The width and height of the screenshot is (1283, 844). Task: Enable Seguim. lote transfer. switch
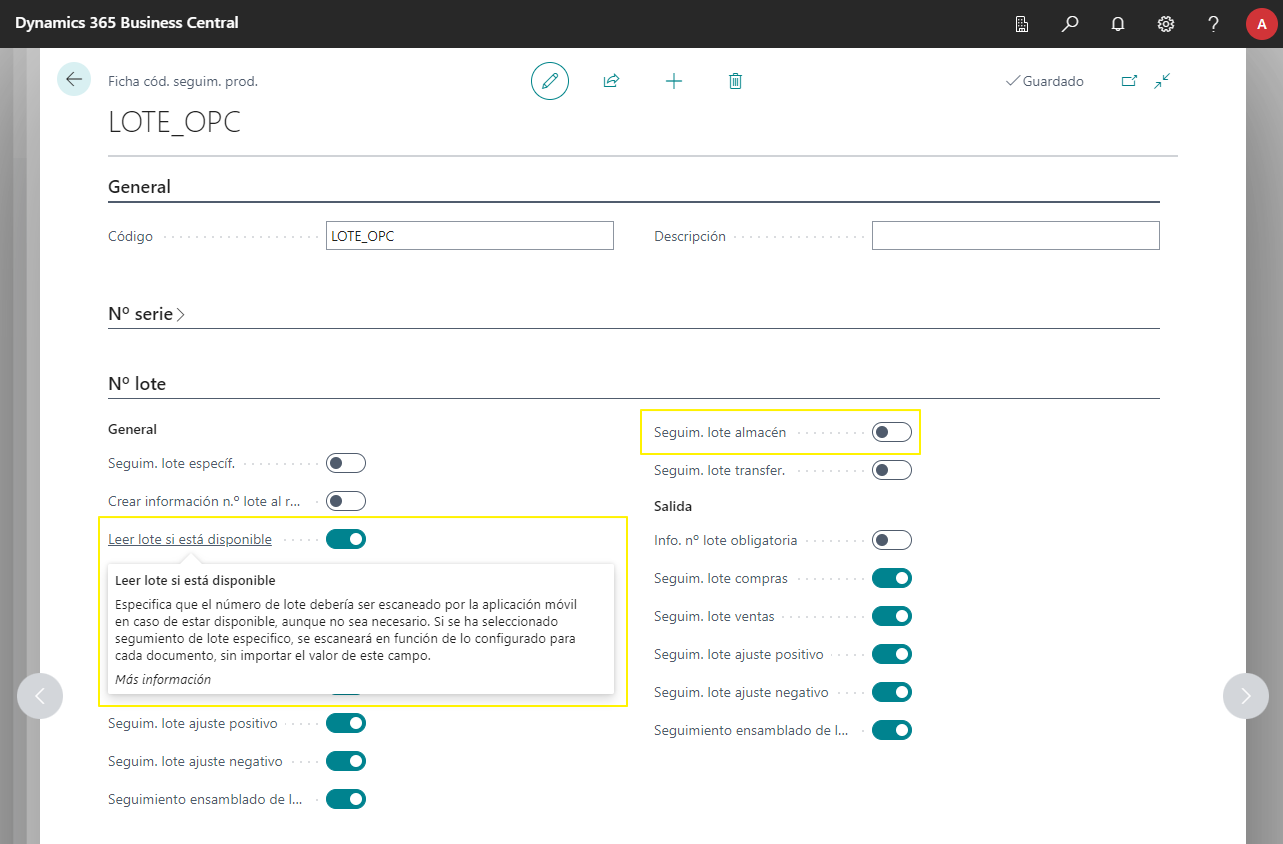[892, 470]
